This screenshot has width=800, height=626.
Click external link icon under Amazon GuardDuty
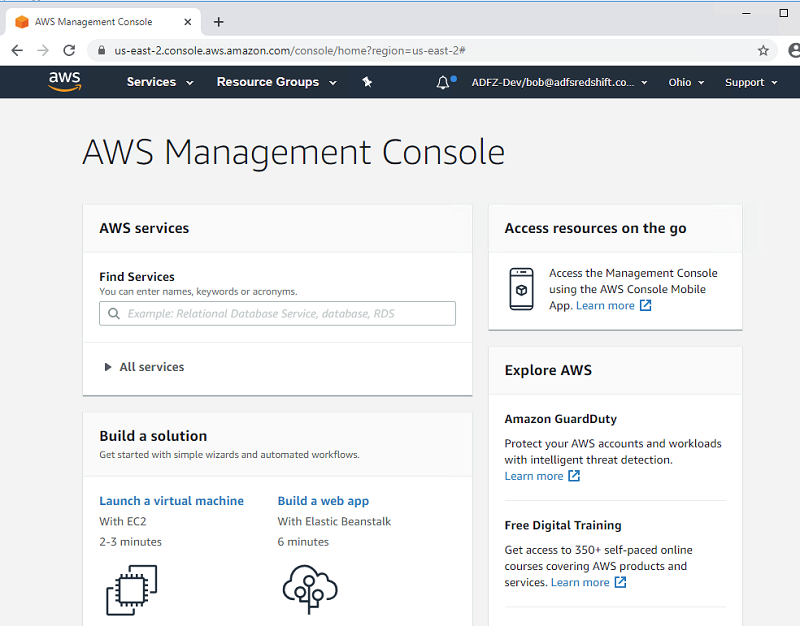click(574, 475)
